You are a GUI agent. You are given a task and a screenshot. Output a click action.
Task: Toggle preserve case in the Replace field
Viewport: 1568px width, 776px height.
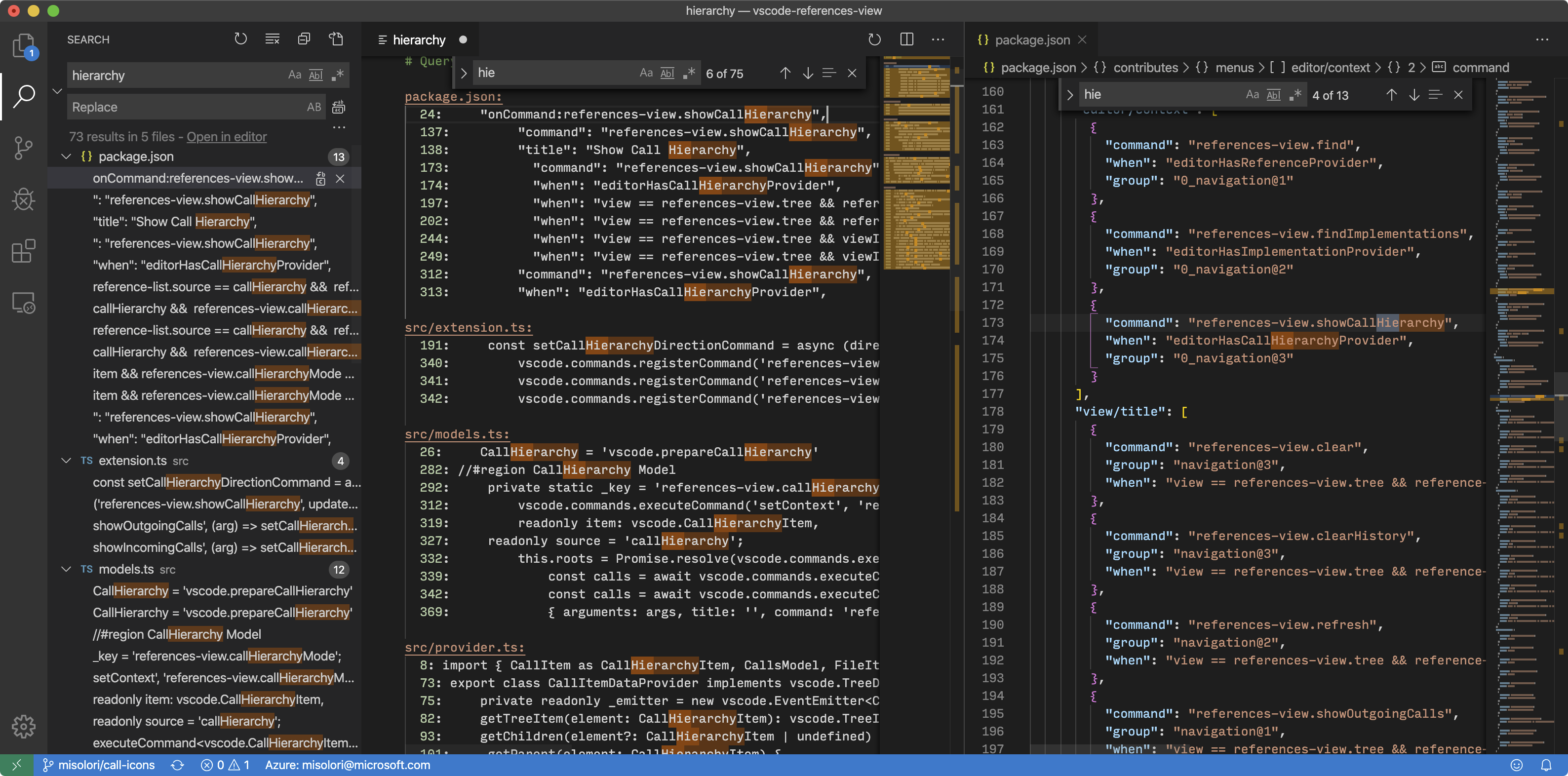tap(314, 107)
